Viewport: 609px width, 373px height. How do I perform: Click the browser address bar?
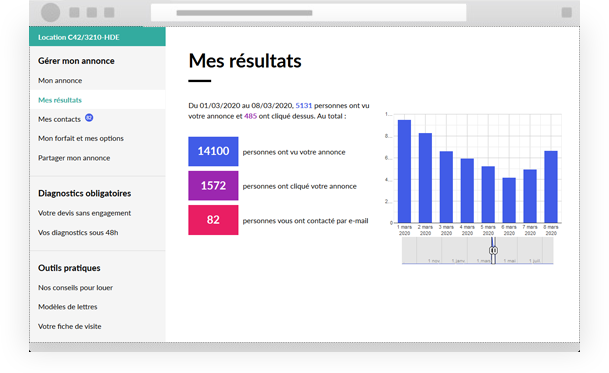[x=308, y=12]
